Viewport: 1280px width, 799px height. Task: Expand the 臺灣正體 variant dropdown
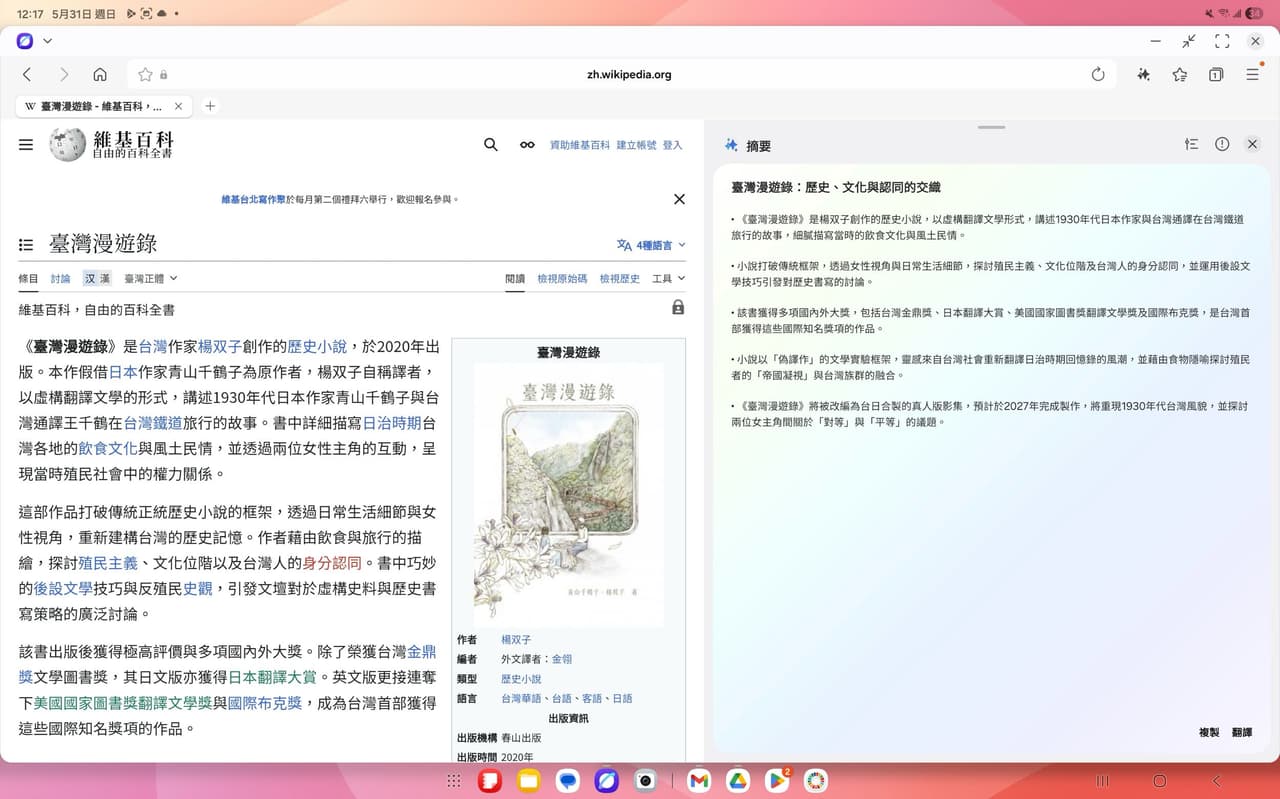(x=150, y=278)
